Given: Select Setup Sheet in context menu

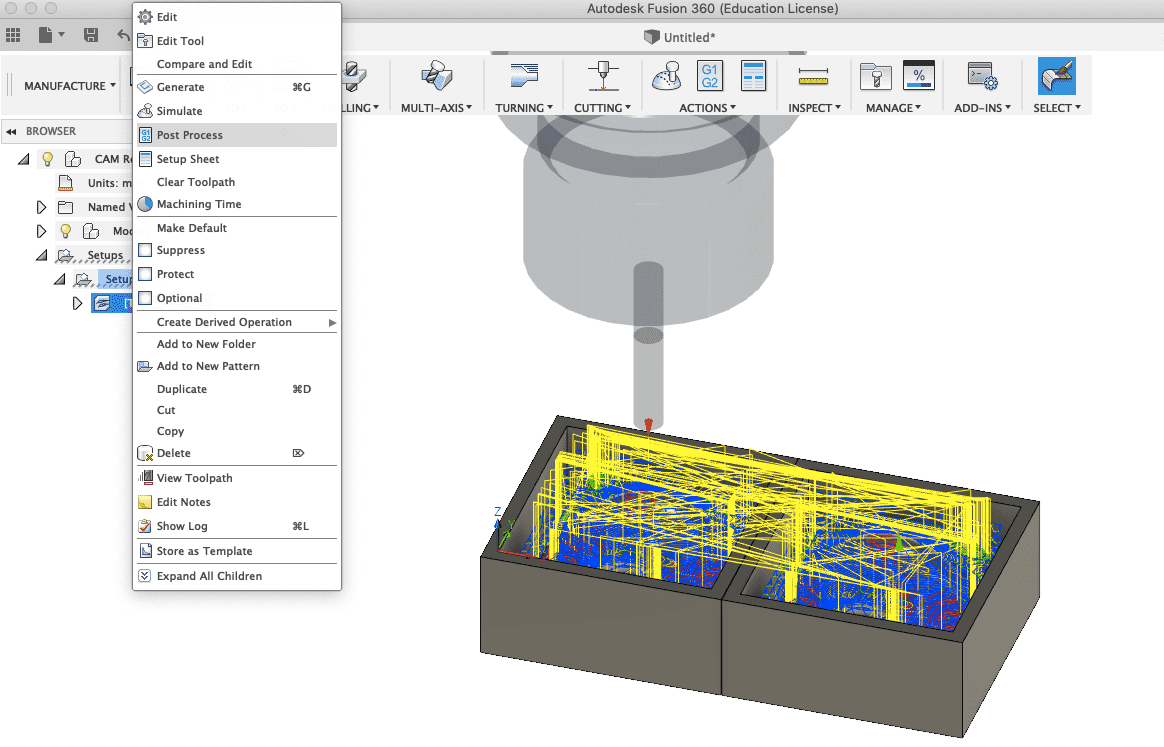Looking at the screenshot, I should (236, 159).
